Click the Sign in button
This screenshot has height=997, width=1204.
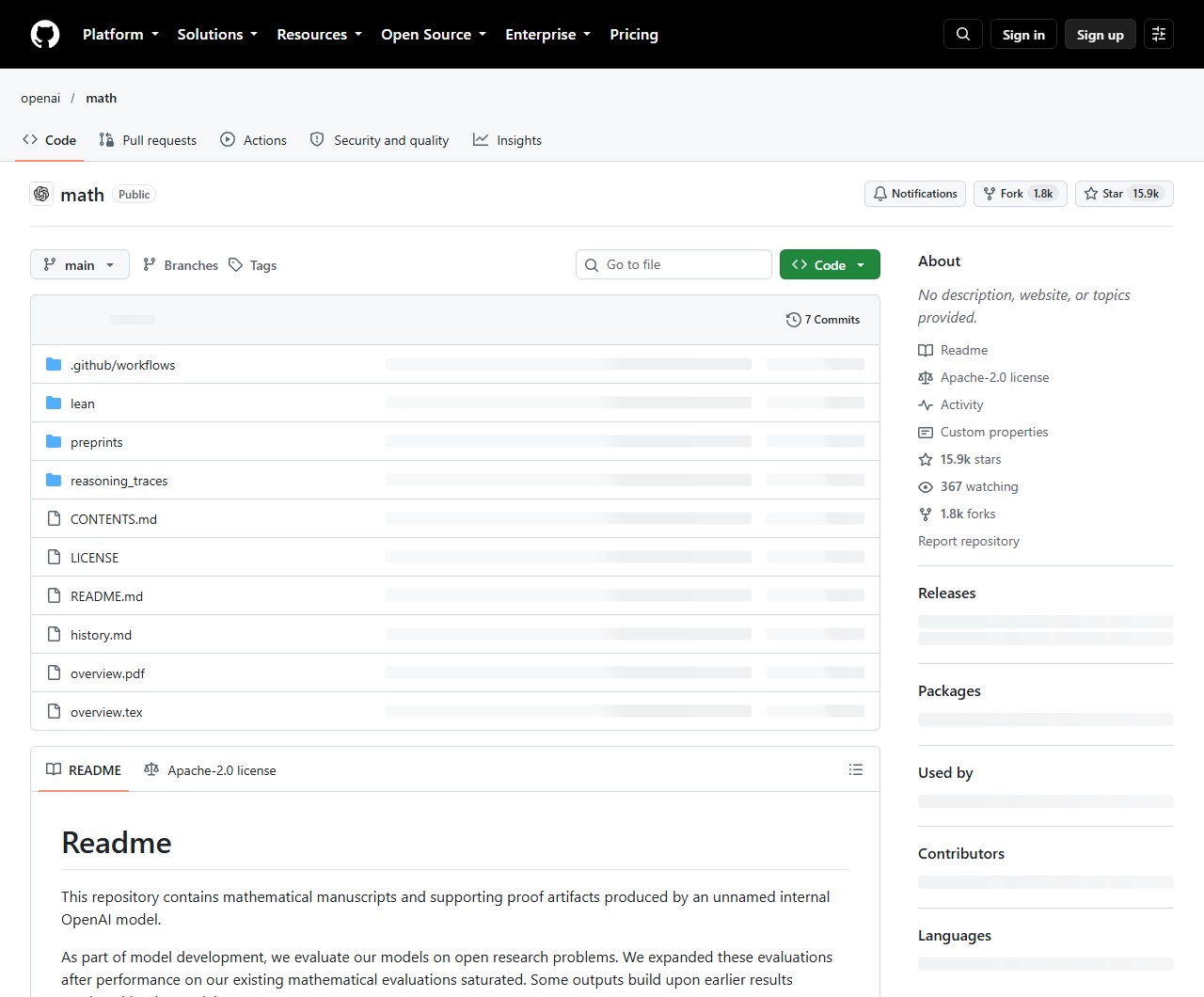(x=1023, y=34)
